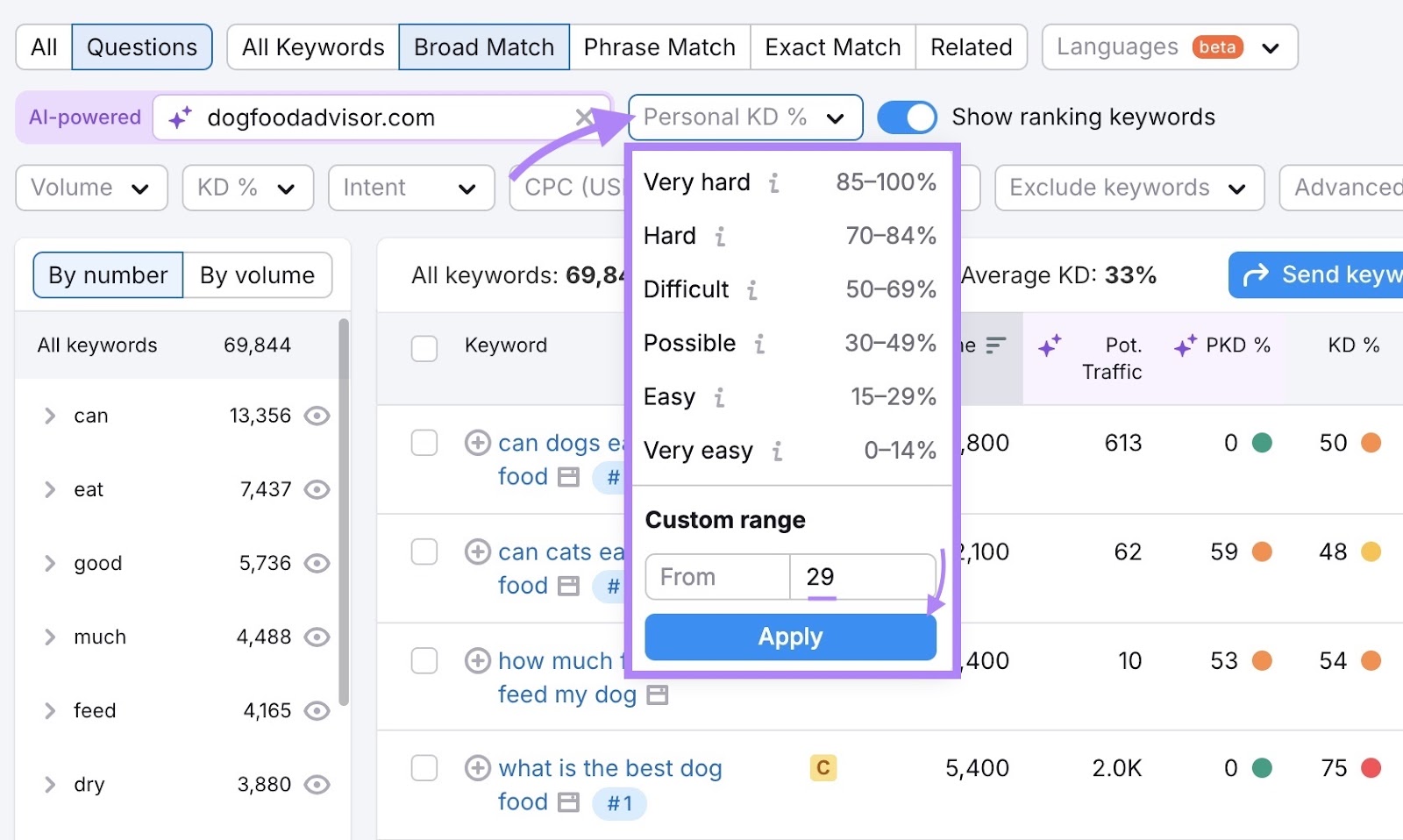Image resolution: width=1403 pixels, height=840 pixels.
Task: Open SERP icon for 'can cats eat' keyword
Action: pos(569,586)
